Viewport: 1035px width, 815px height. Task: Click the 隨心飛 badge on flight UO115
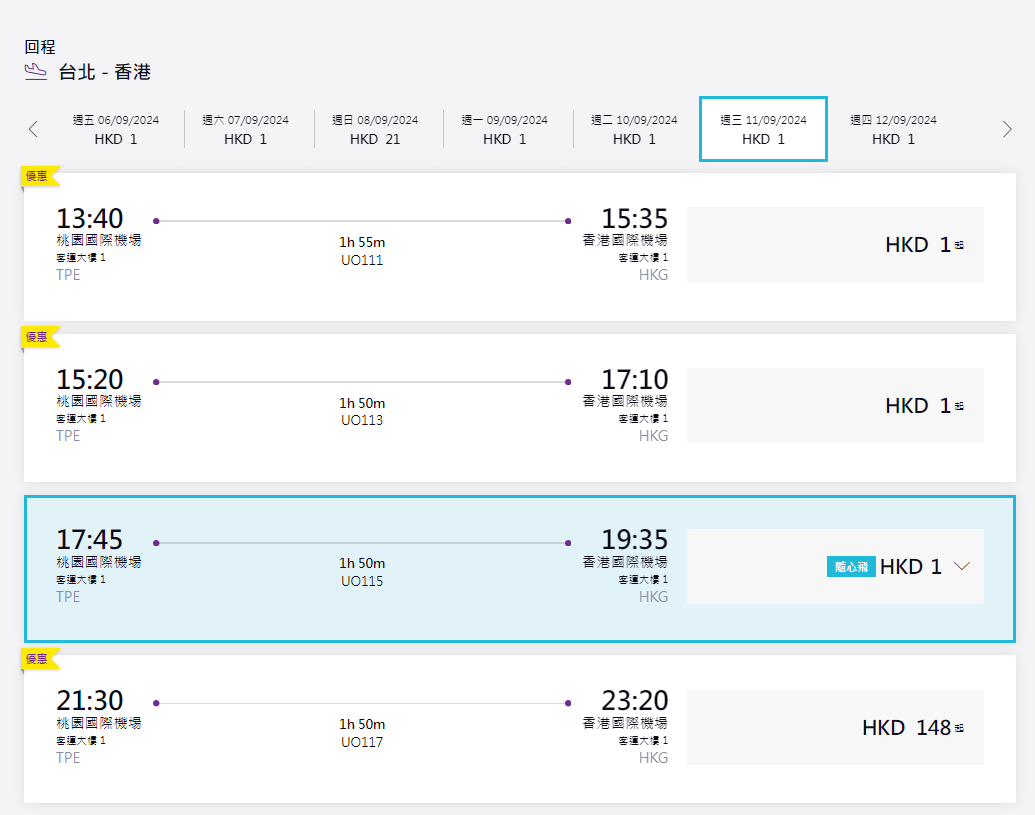click(851, 567)
